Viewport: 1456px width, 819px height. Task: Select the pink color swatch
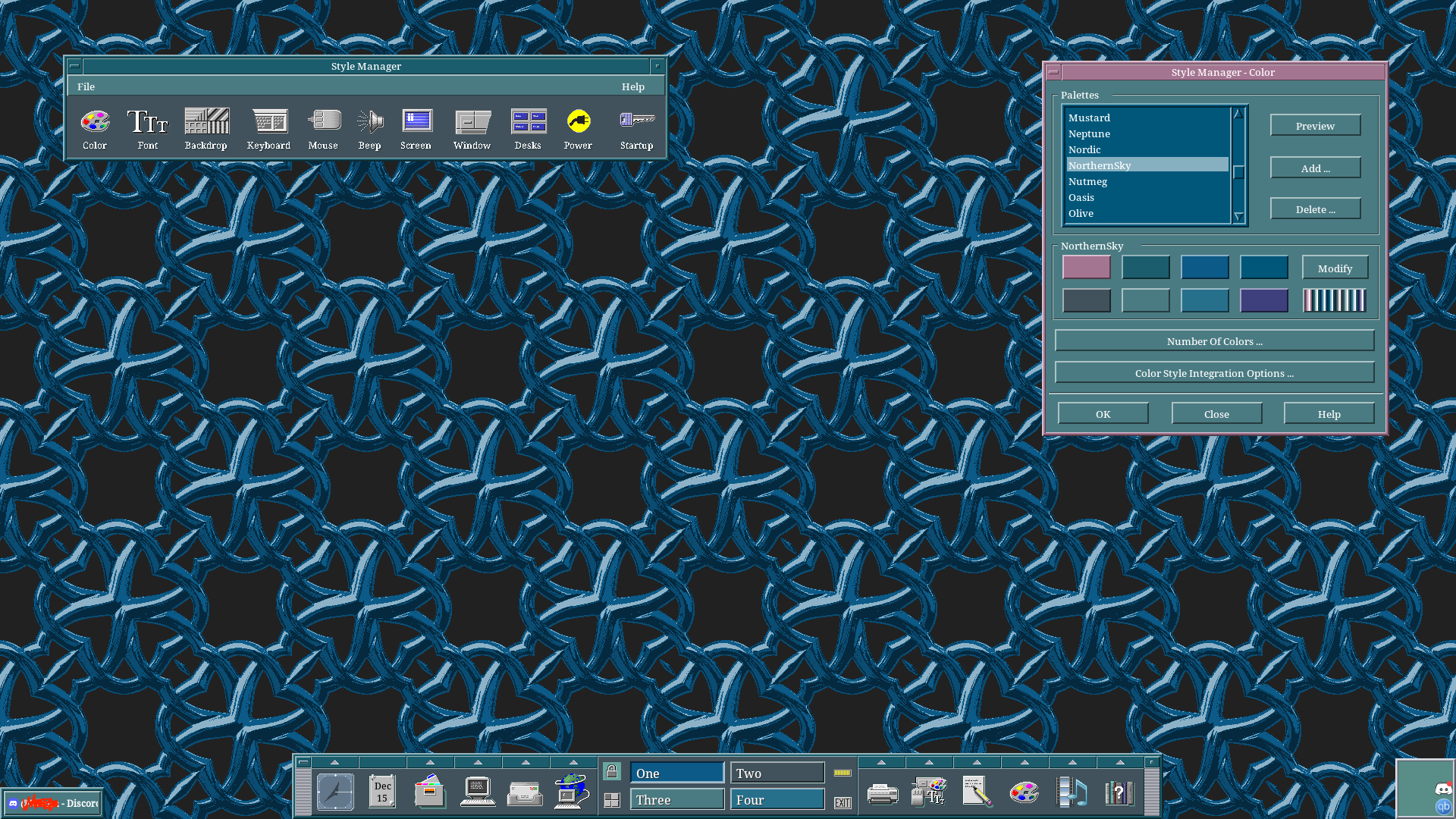pos(1087,268)
